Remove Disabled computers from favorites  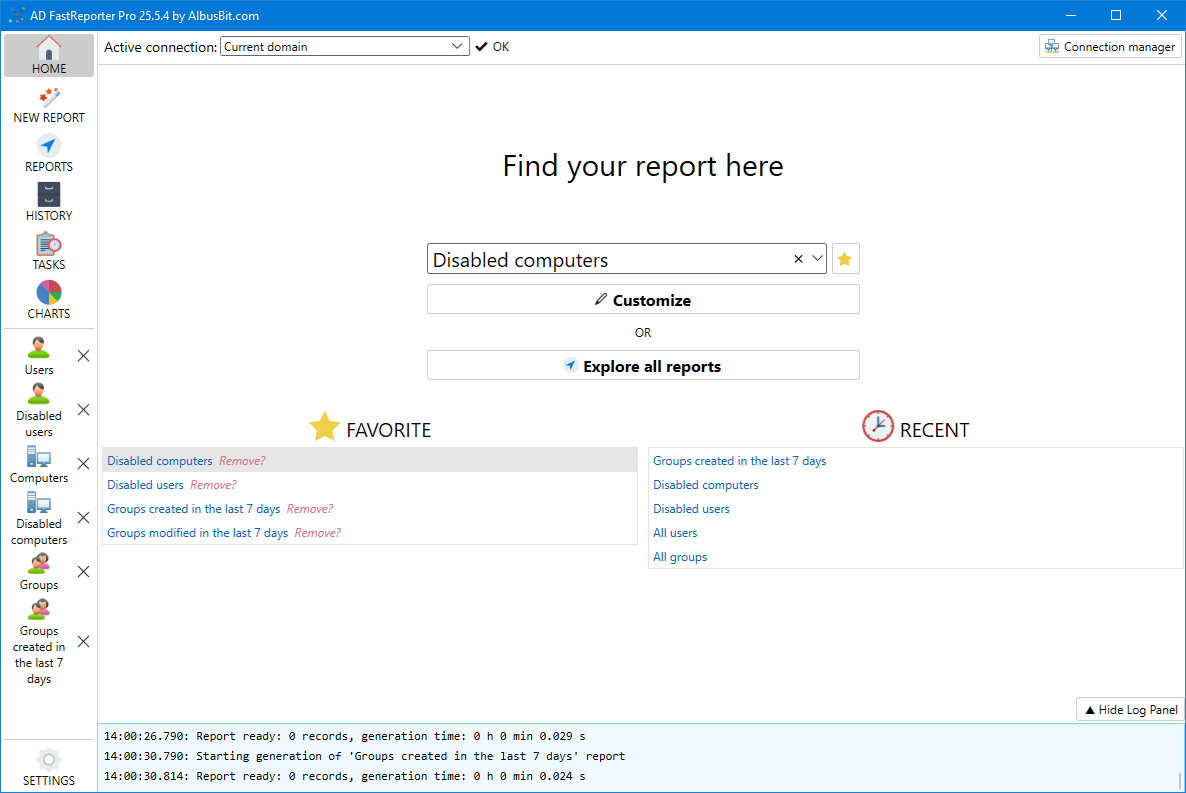click(x=242, y=460)
